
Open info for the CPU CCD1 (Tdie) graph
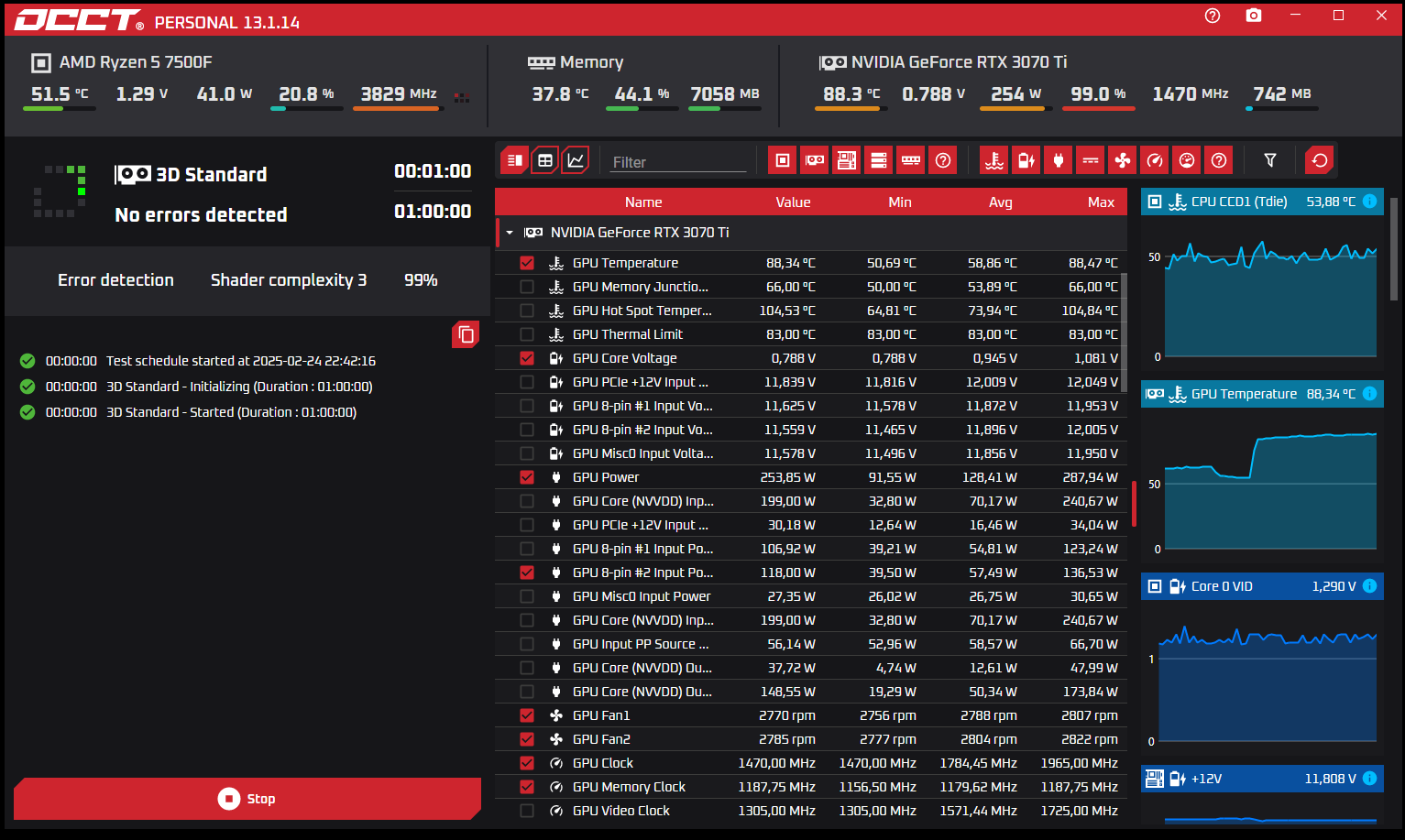pos(1369,202)
